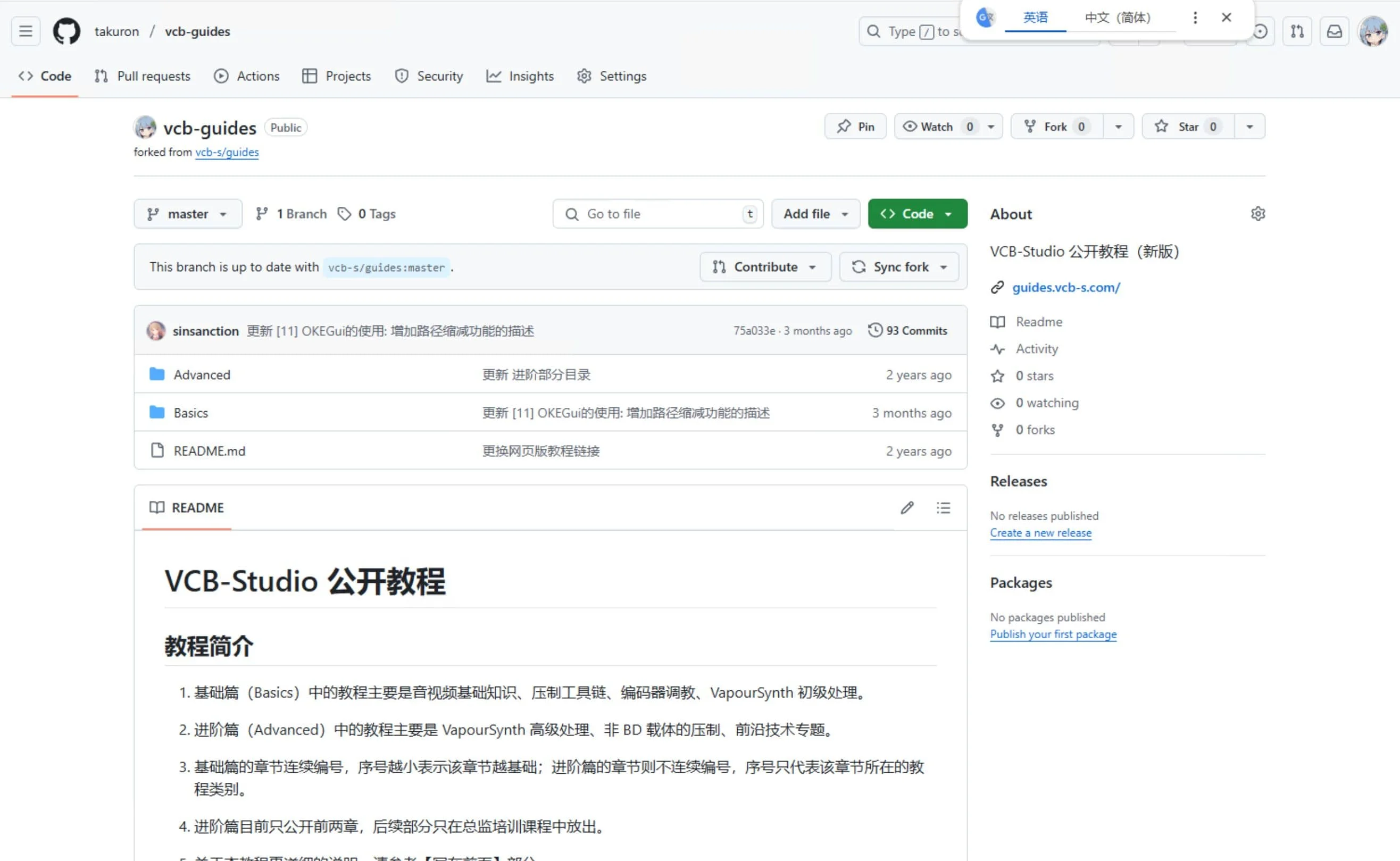1400x861 pixels.
Task: Open the Pull requests tab
Action: [143, 76]
